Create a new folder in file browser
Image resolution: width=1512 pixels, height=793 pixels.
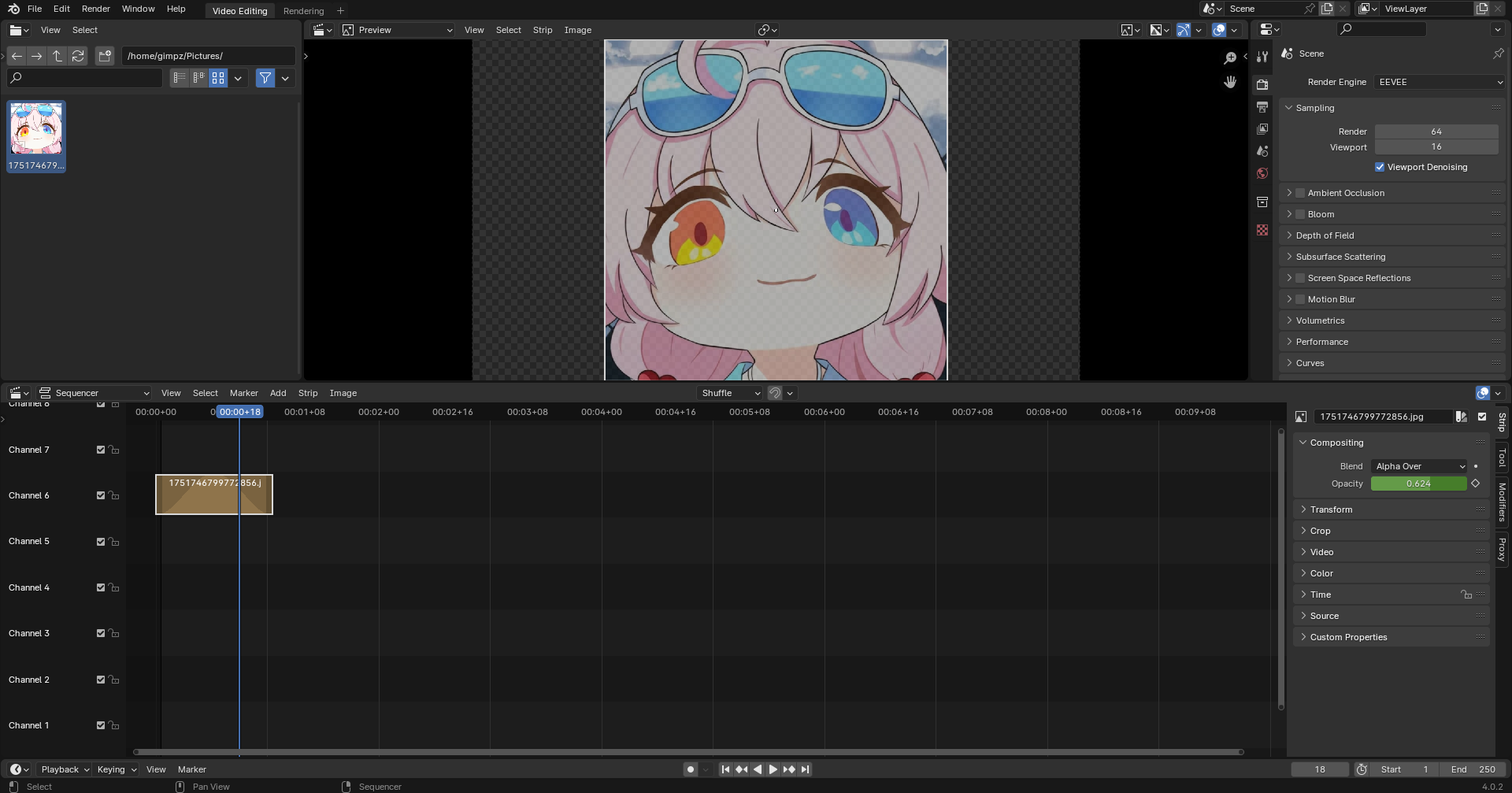tap(105, 56)
